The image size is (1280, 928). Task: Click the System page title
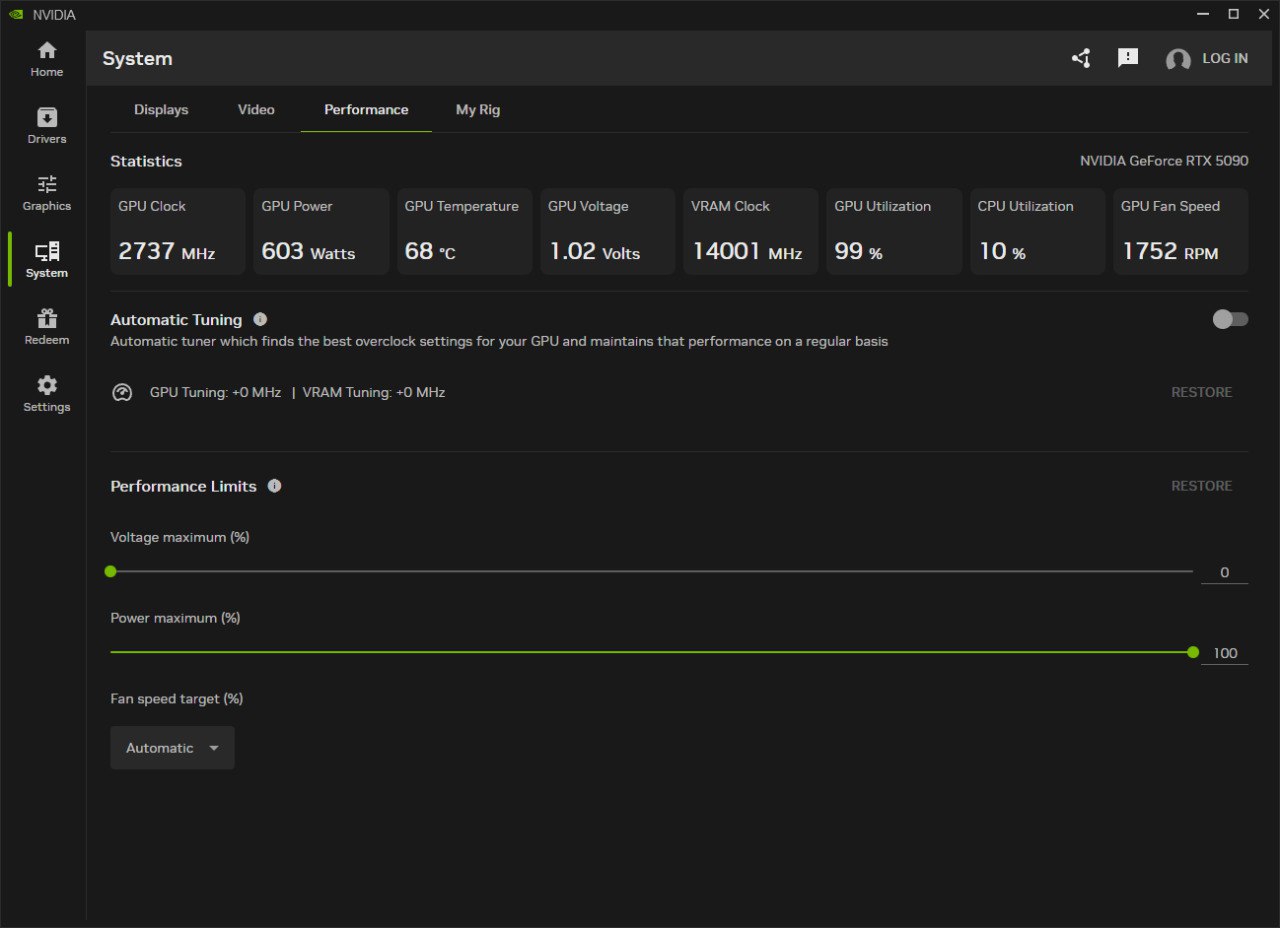click(x=137, y=58)
